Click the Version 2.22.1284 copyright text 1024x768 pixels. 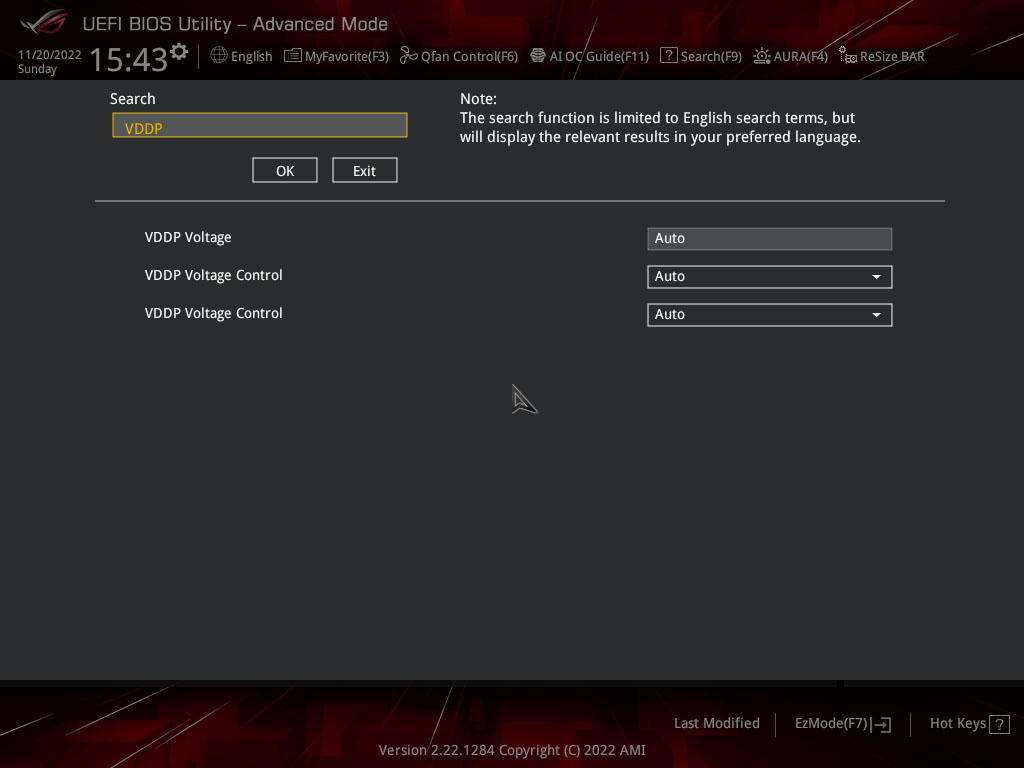click(512, 750)
